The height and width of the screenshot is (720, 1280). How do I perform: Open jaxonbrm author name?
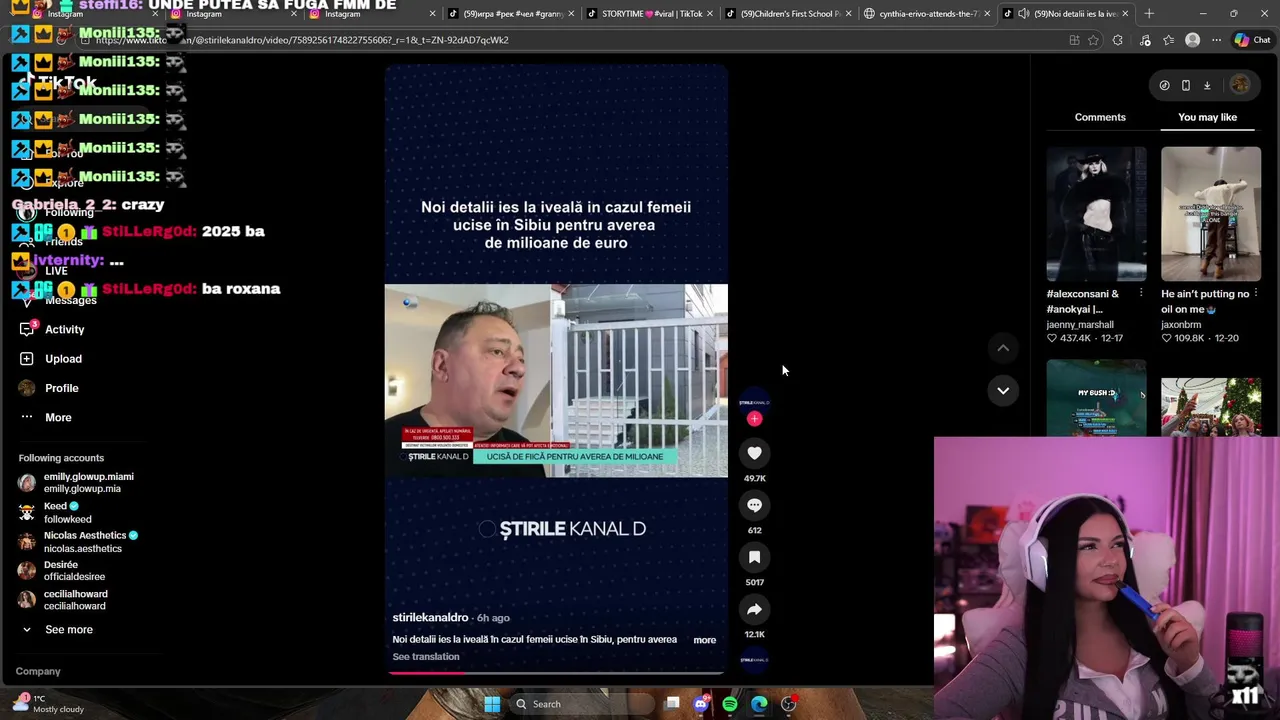(1181, 324)
